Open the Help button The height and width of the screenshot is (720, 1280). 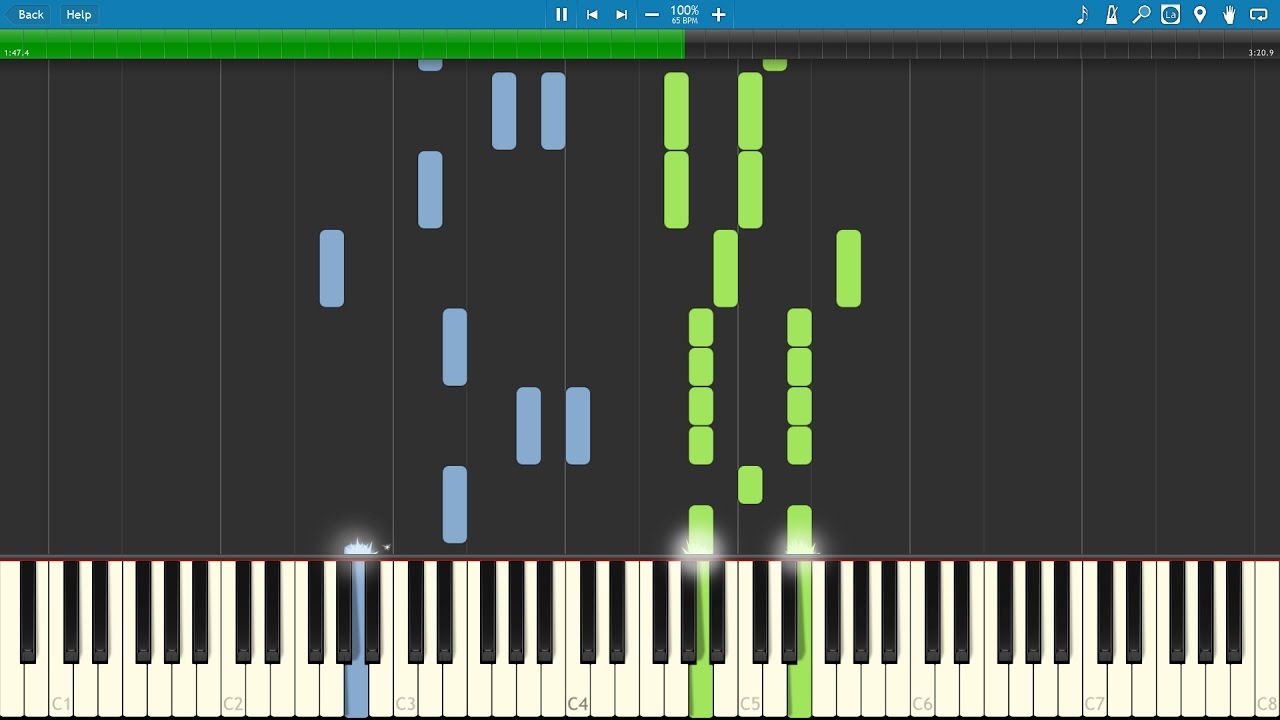click(x=79, y=14)
